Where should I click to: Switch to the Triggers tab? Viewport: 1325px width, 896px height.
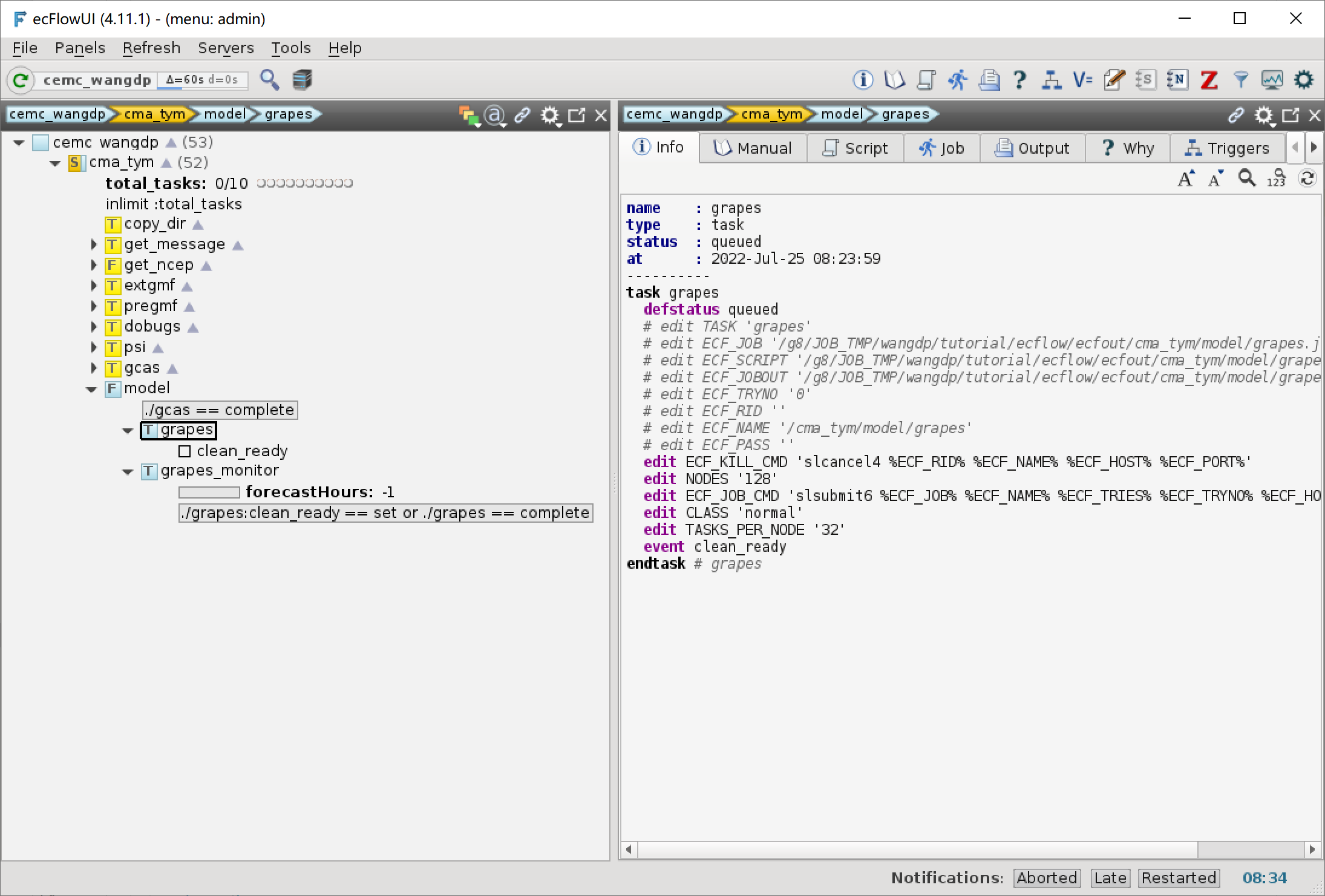click(1226, 148)
